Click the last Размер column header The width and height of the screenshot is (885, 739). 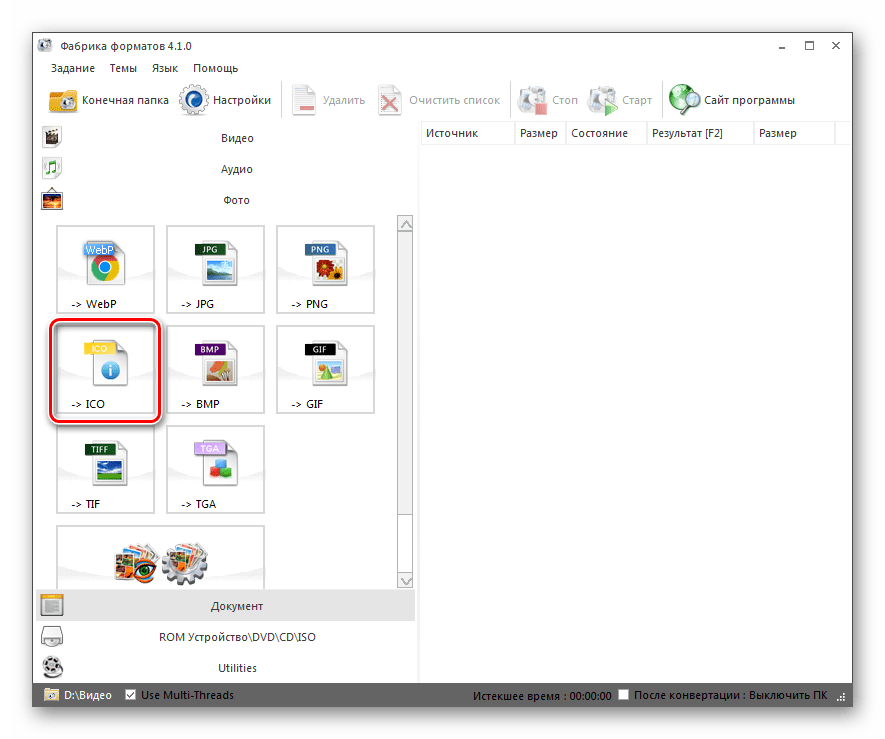coord(794,133)
